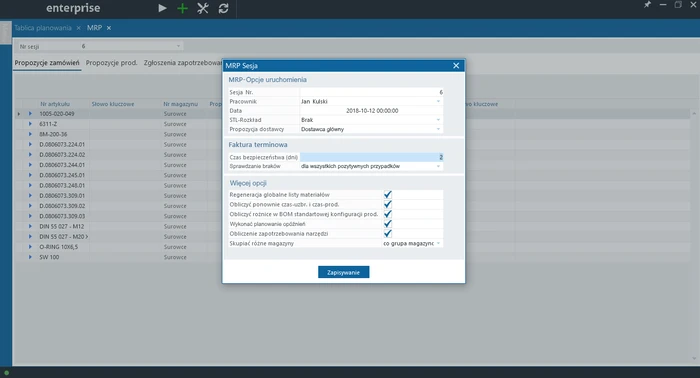Uncheck Regeneracja globalne listy materiałów checkbox

click(x=388, y=195)
